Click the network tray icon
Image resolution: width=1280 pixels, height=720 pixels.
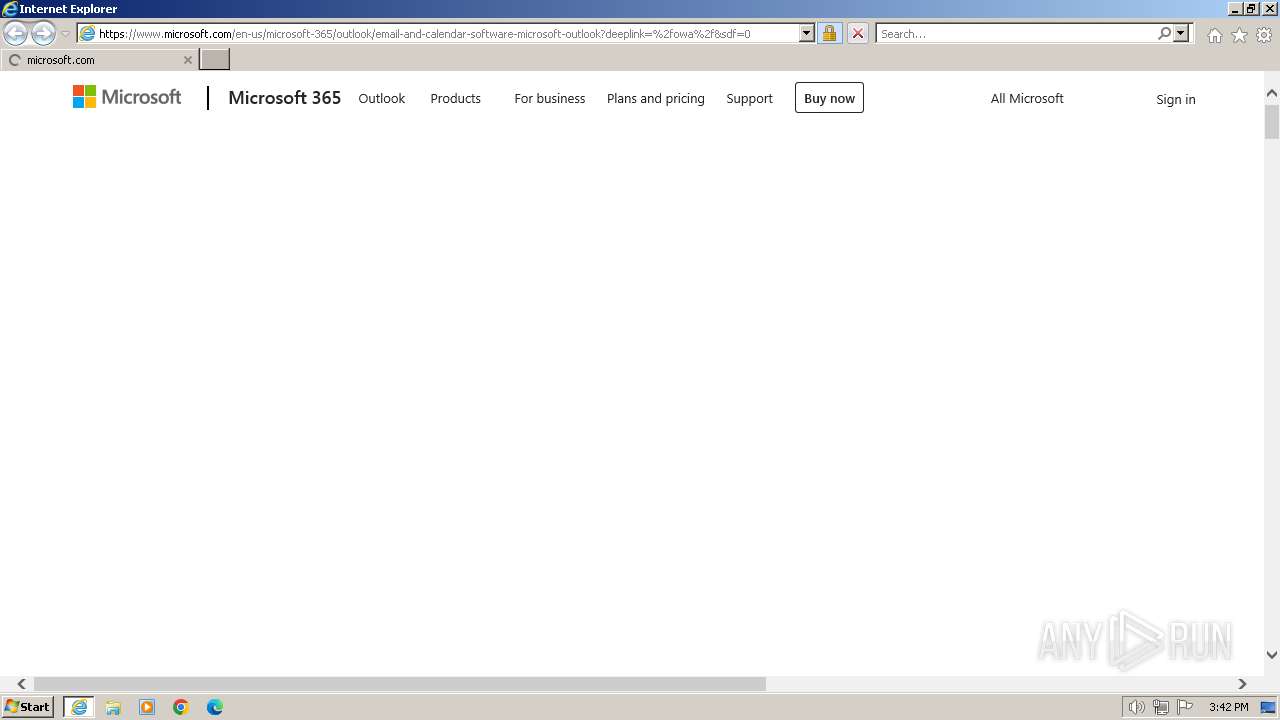1161,707
